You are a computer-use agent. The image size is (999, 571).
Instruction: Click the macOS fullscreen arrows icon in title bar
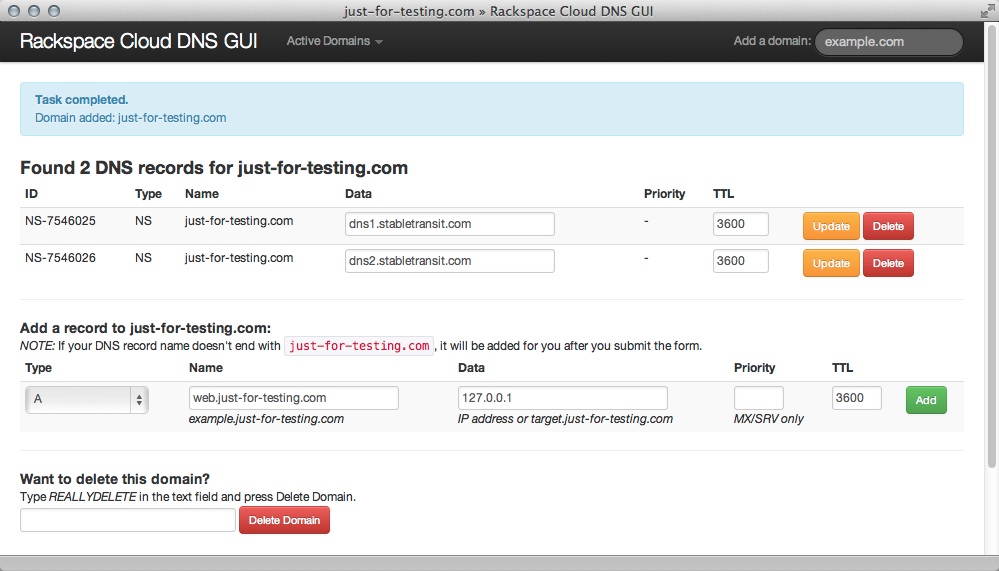pyautogui.click(x=988, y=11)
